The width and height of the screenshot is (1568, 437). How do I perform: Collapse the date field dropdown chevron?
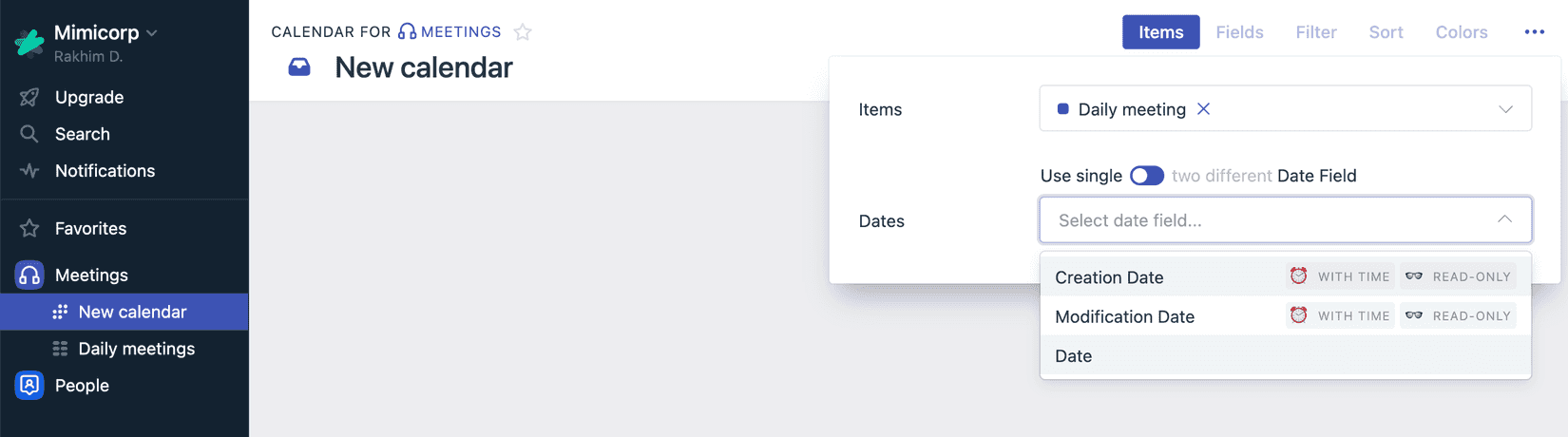pyautogui.click(x=1504, y=219)
